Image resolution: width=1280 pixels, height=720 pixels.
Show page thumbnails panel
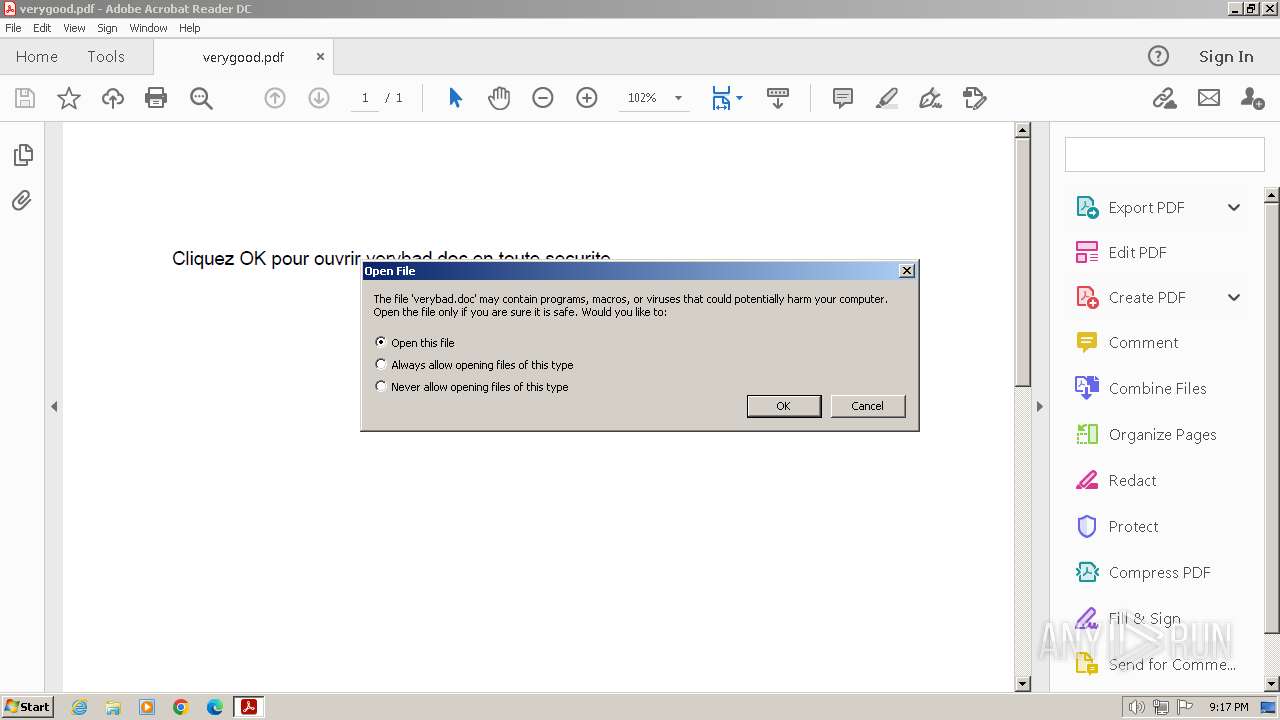[22, 155]
